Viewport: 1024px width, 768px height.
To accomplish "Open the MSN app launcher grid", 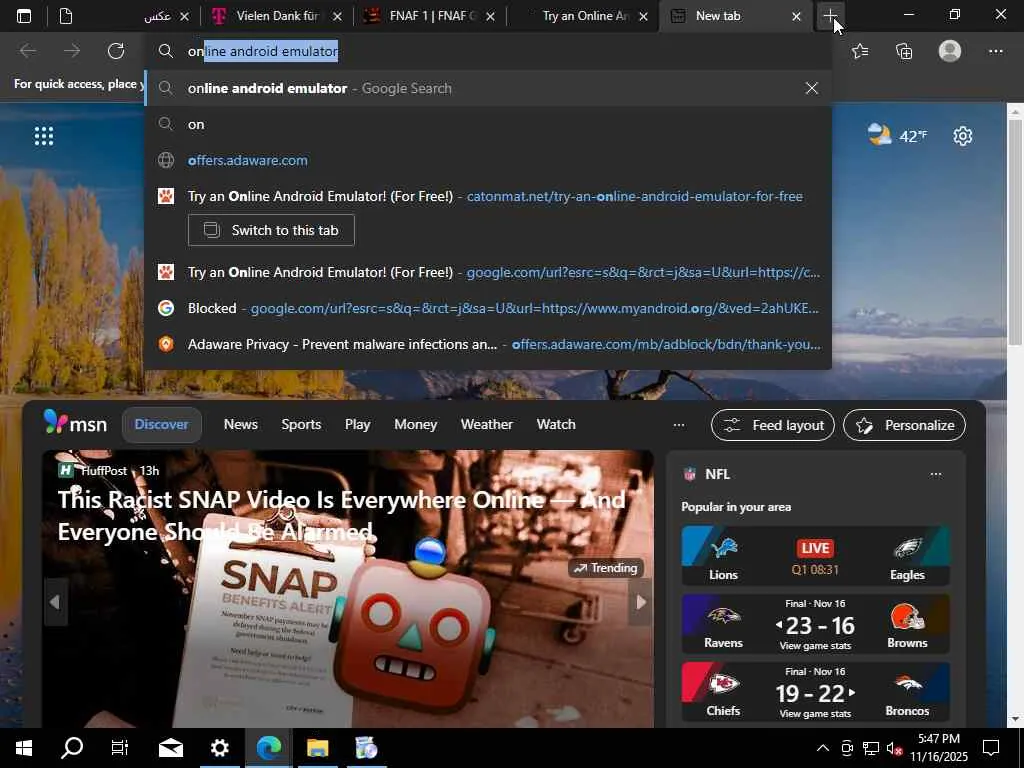I will click(x=44, y=136).
